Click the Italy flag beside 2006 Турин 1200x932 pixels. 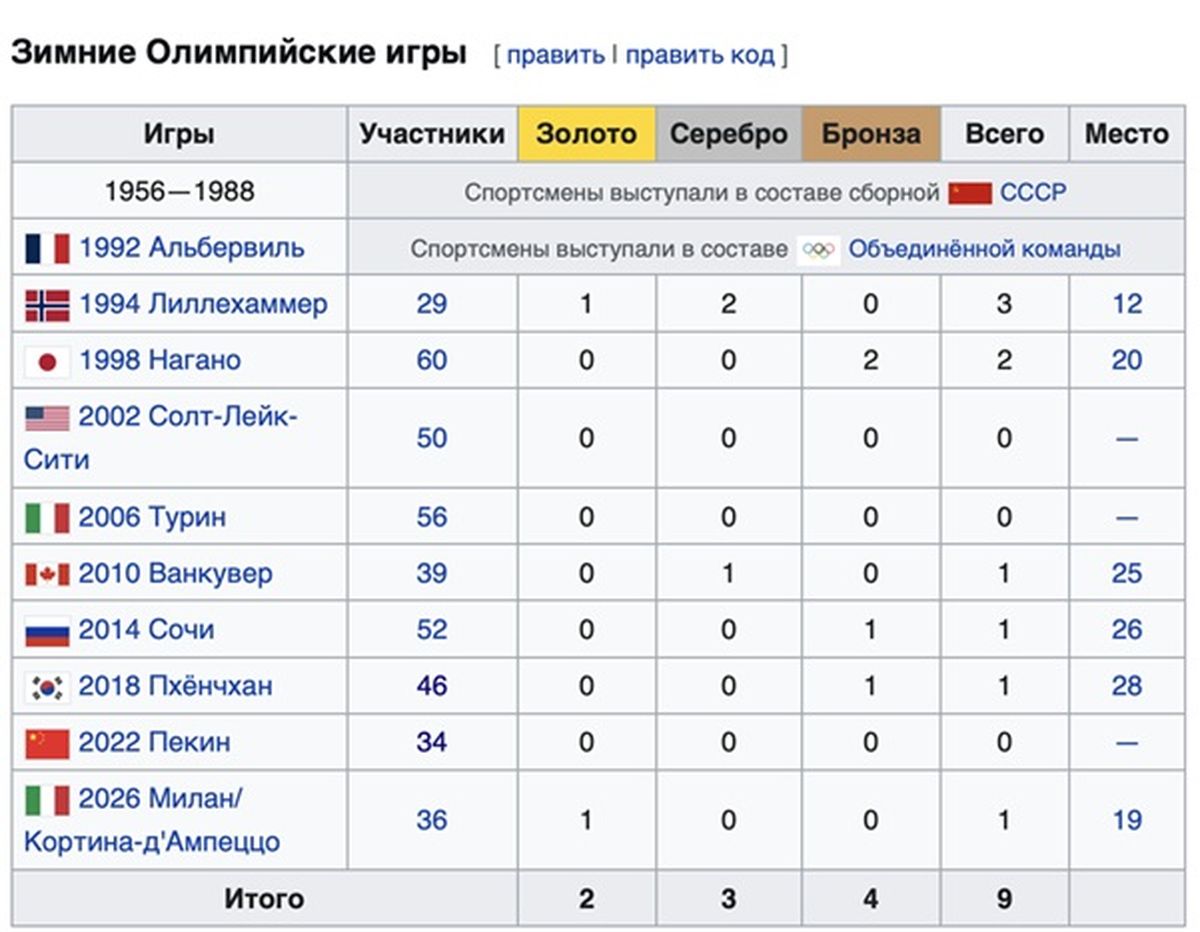tap(47, 518)
